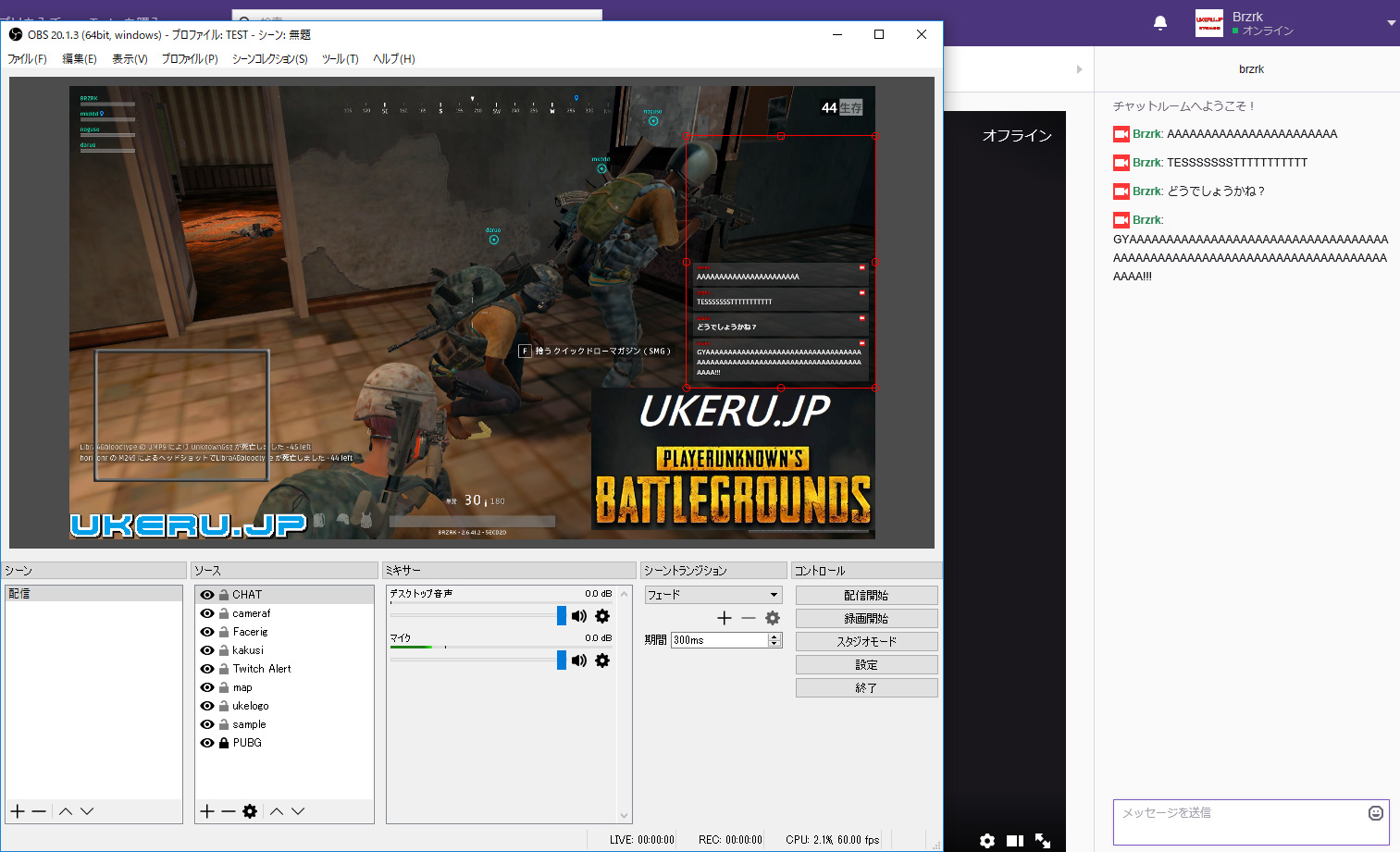This screenshot has height=852, width=1400.
Task: Click the 録画開始 start recording button
Action: (x=866, y=619)
